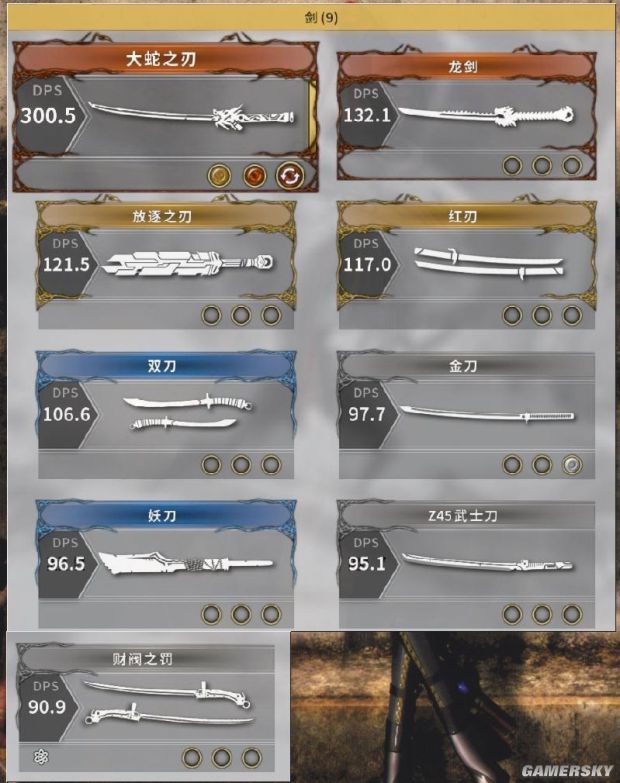Click the middle empty slot on 放逐之刃
This screenshot has height=783, width=620.
[x=241, y=315]
